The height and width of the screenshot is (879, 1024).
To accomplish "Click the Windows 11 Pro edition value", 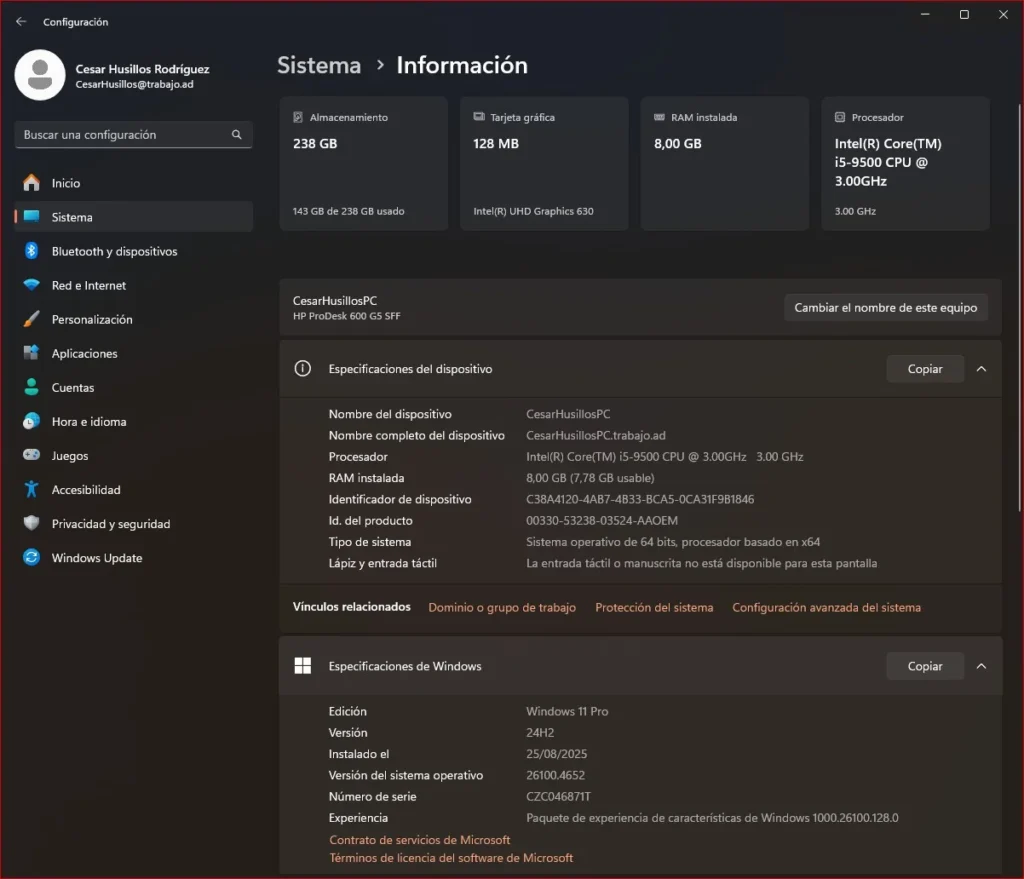I will point(567,711).
